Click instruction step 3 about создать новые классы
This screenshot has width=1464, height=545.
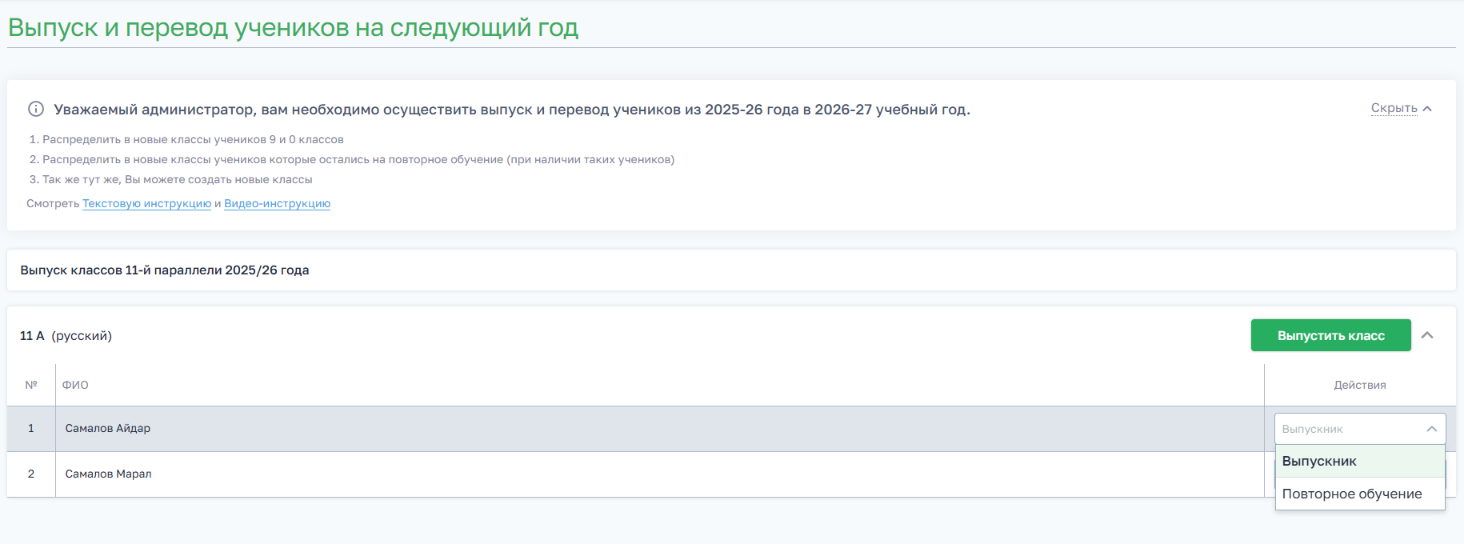pos(171,179)
